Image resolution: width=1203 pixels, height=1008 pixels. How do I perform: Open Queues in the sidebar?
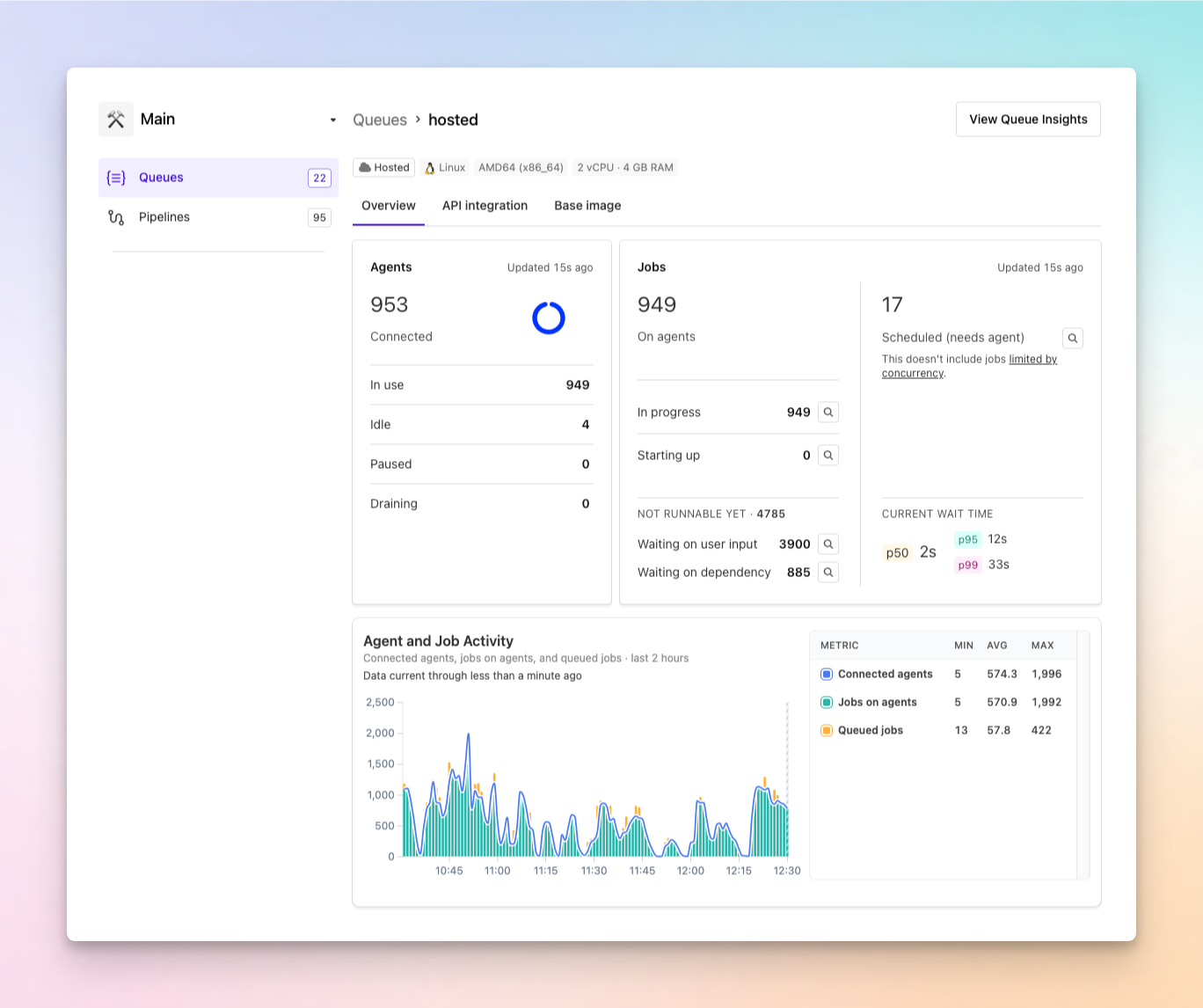click(x=218, y=178)
